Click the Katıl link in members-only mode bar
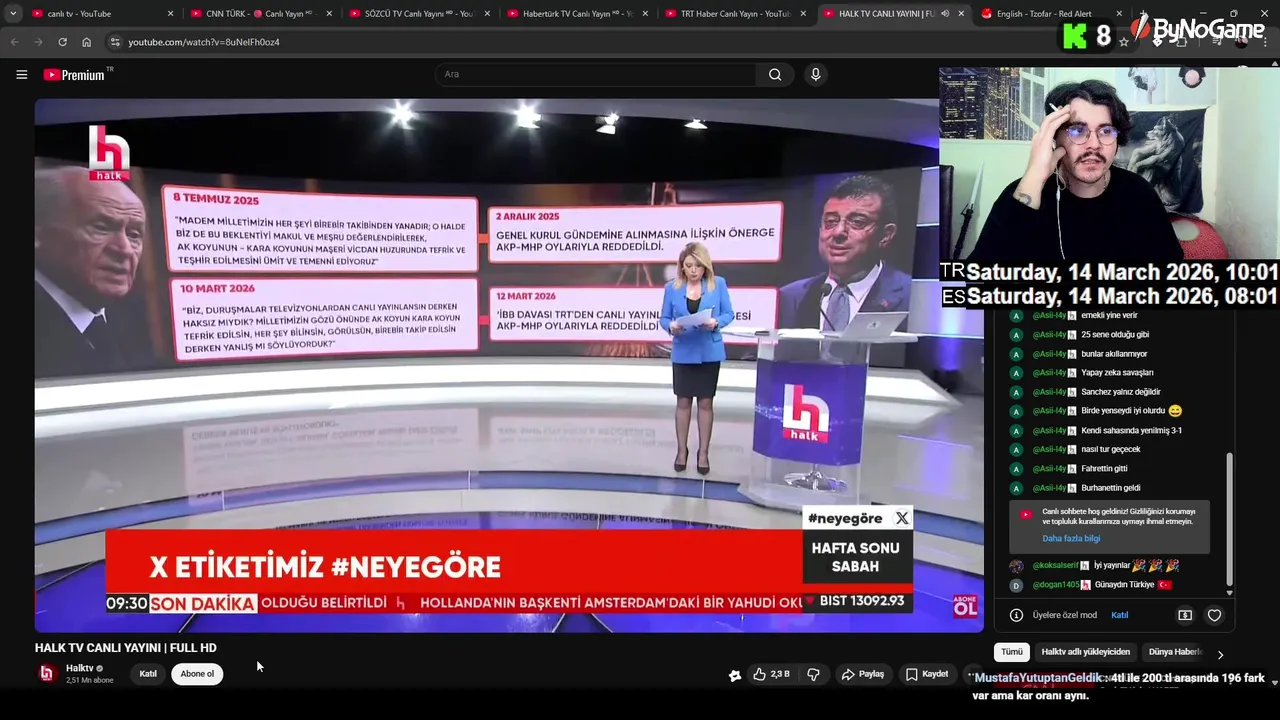 point(1120,615)
